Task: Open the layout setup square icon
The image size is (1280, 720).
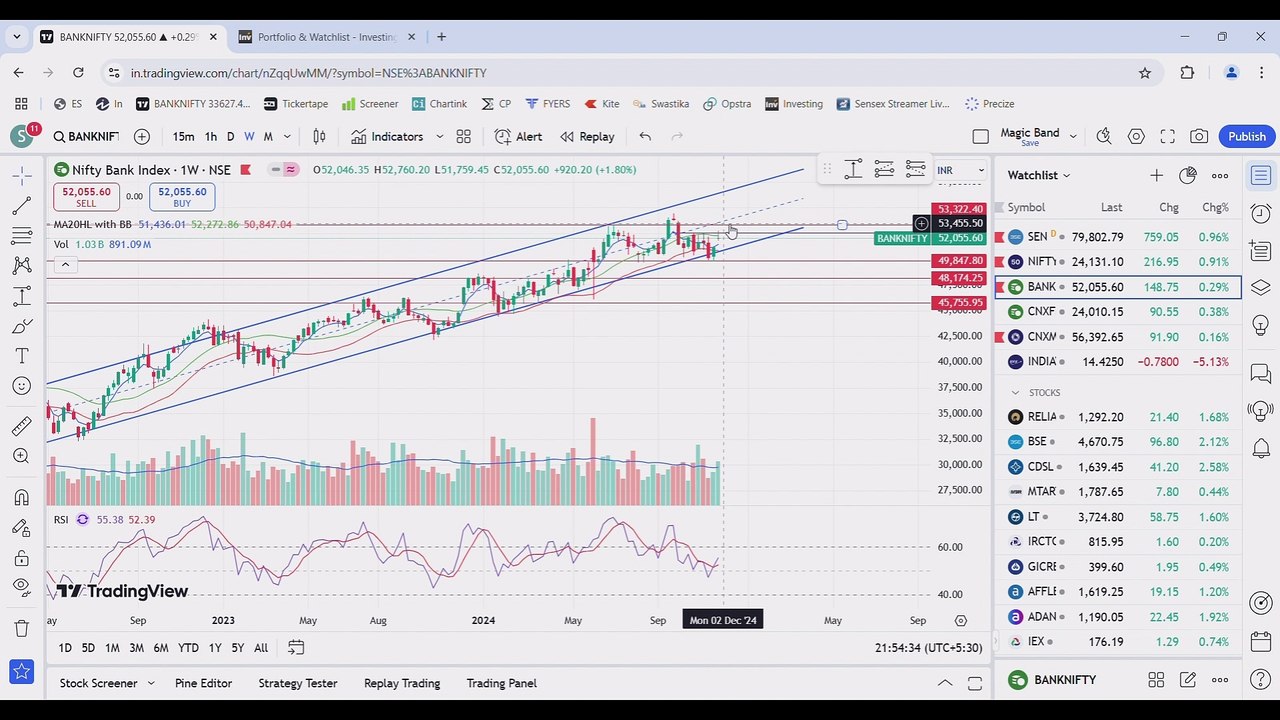Action: pyautogui.click(x=980, y=136)
